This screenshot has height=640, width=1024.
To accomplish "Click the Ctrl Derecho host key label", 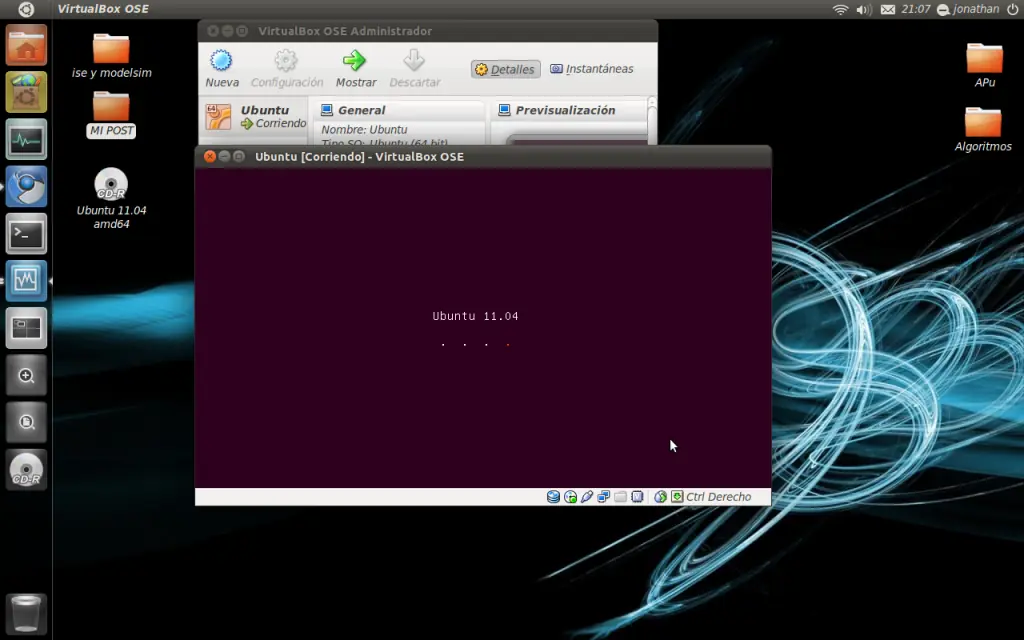I will [718, 497].
